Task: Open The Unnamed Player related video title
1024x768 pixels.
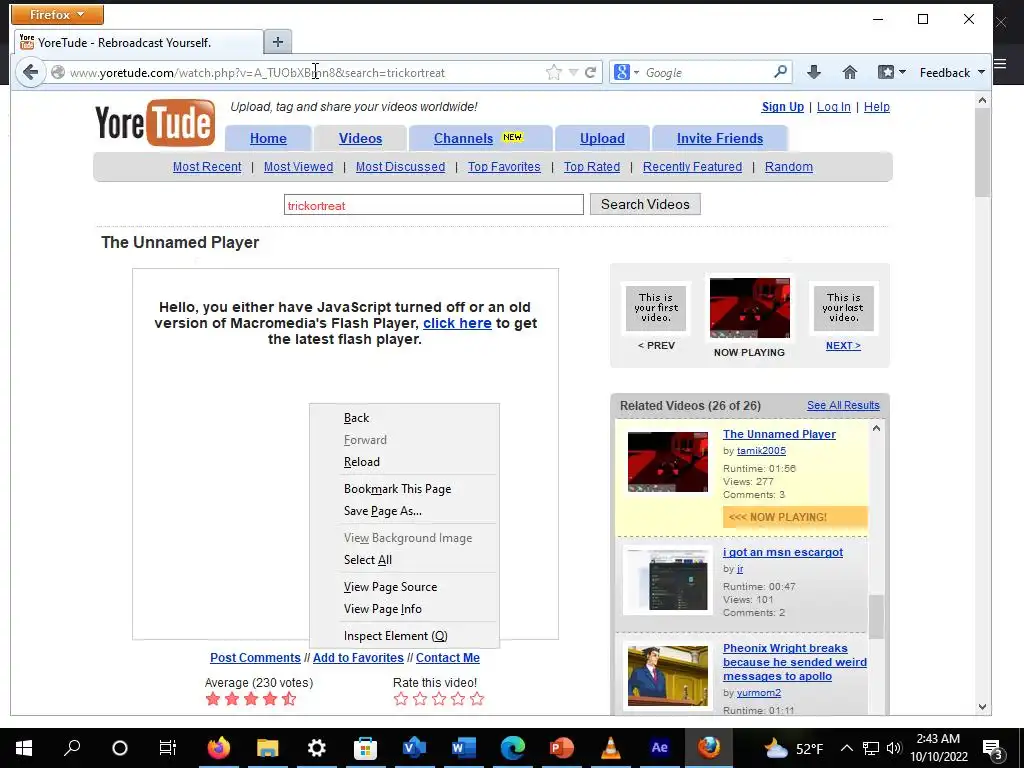Action: [x=779, y=434]
